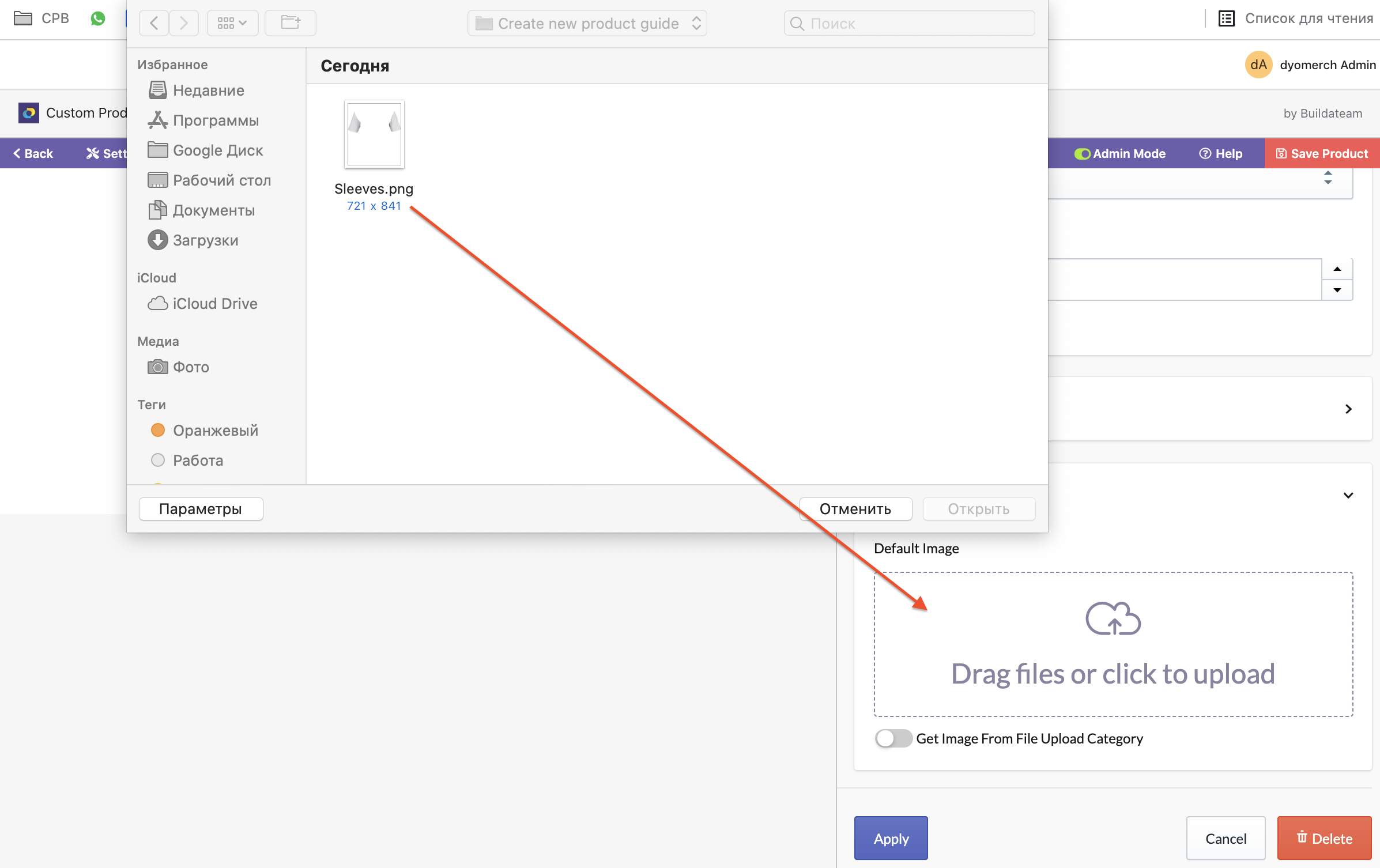Image resolution: width=1380 pixels, height=868 pixels.
Task: Go back in file dialog navigation
Action: pos(154,23)
